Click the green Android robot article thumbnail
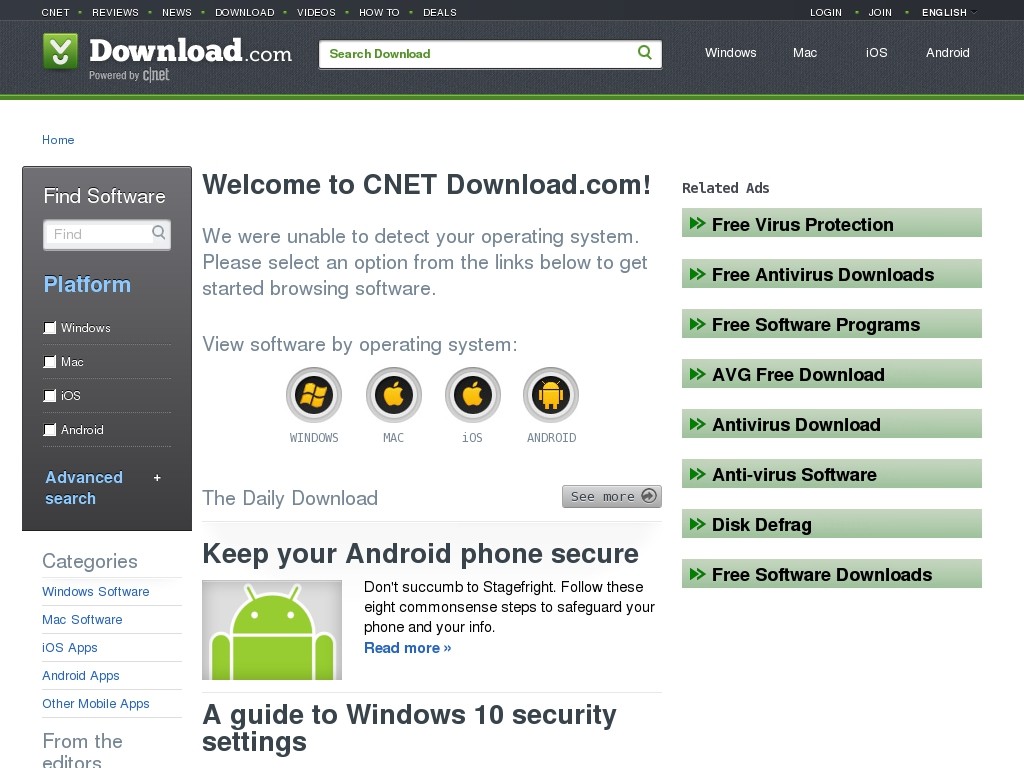The width and height of the screenshot is (1024, 768). point(272,630)
